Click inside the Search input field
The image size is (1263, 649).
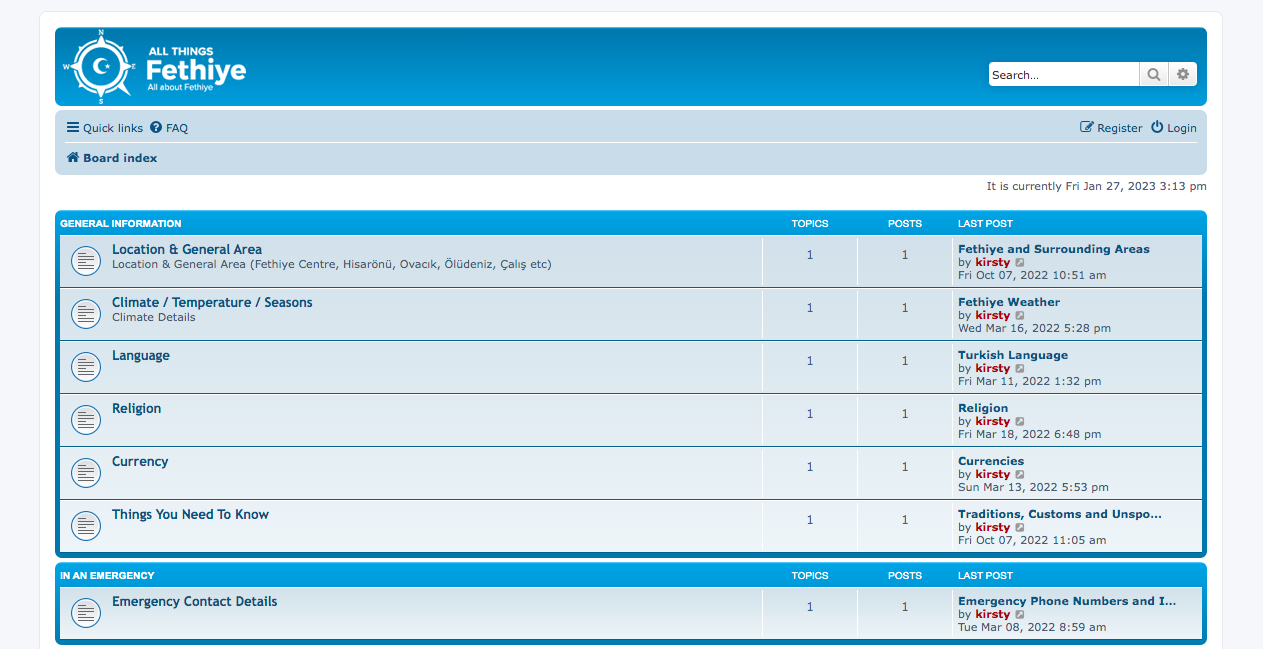tap(1064, 74)
